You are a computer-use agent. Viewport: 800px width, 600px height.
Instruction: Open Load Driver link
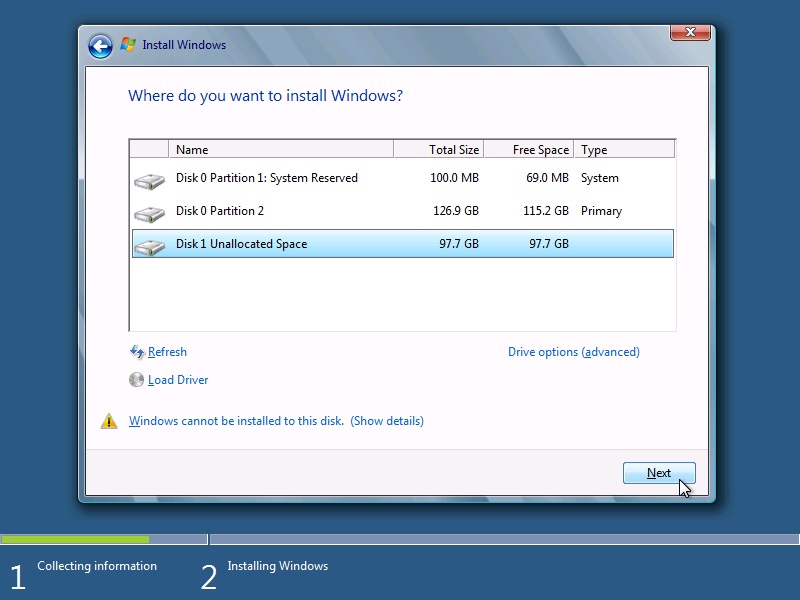(178, 380)
